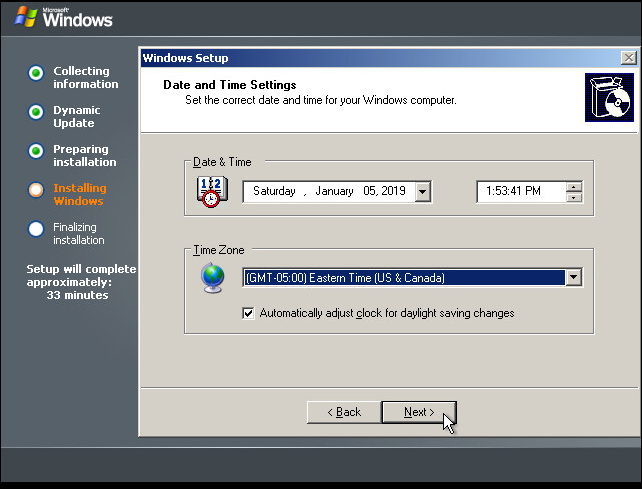The height and width of the screenshot is (489, 642).
Task: Go back with the Back button
Action: click(344, 412)
